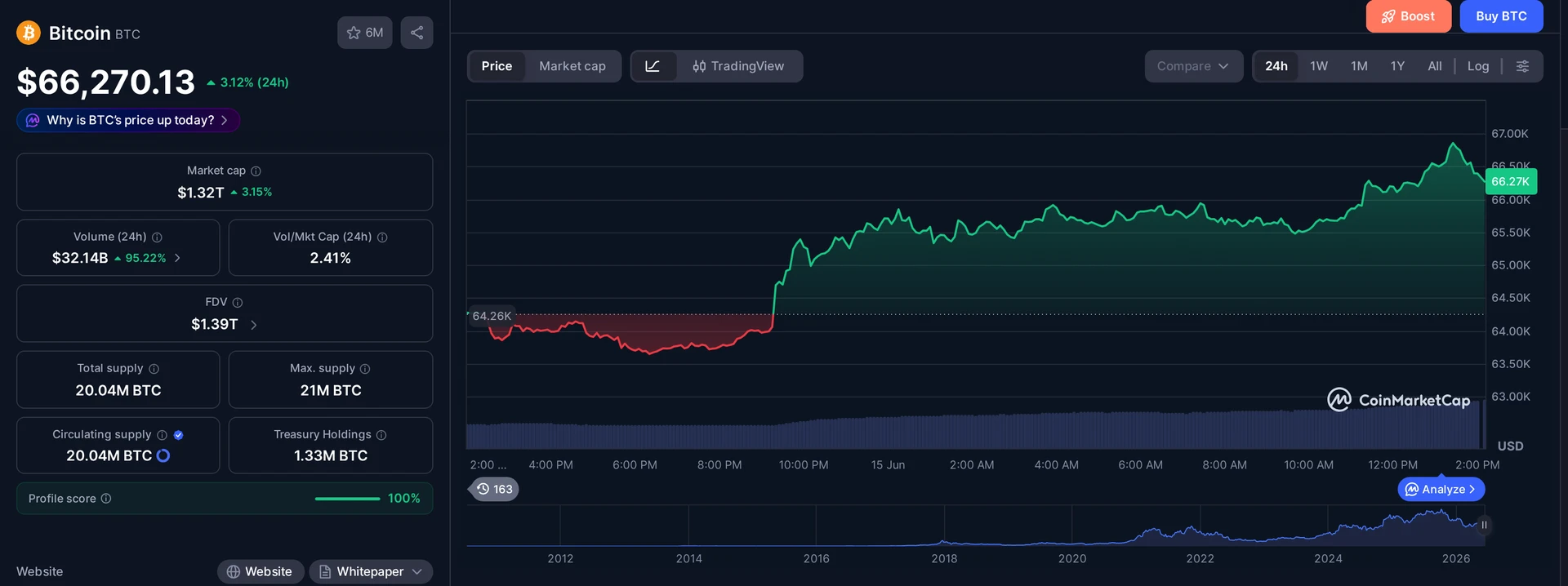Click the Bitcoin orange logo icon
The height and width of the screenshot is (586, 1568).
coord(29,33)
